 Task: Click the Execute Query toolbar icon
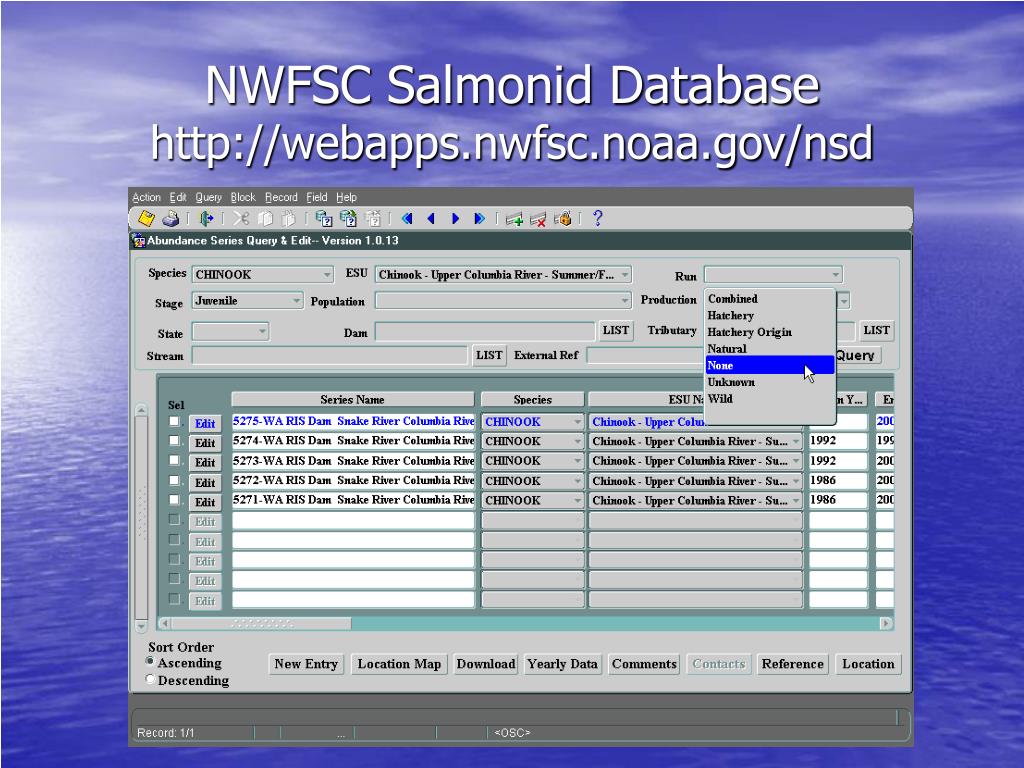[x=348, y=219]
